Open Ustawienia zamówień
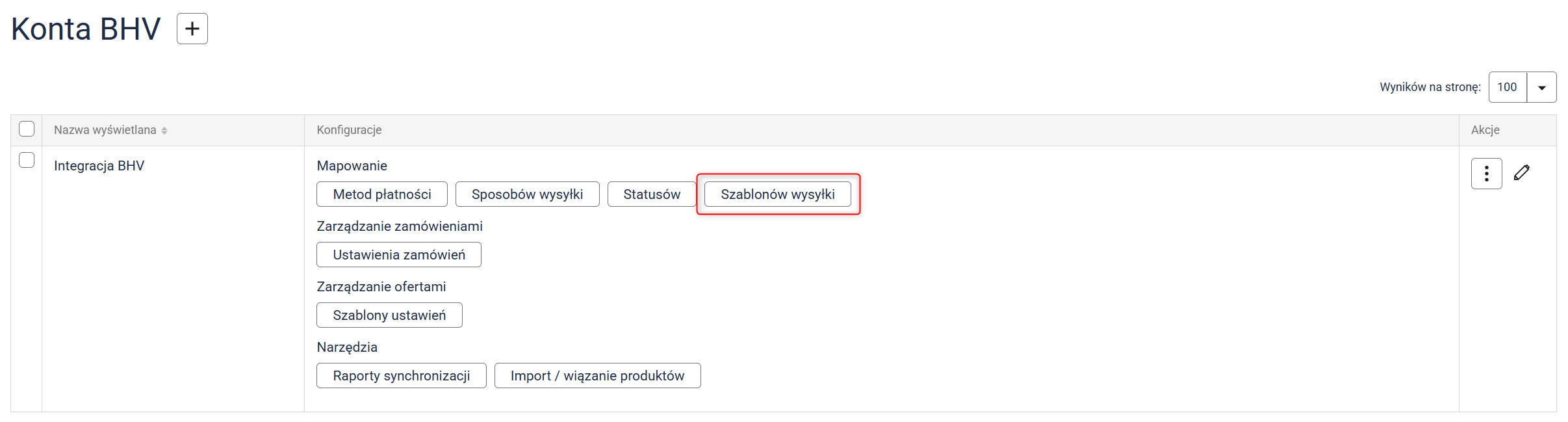This screenshot has width=1568, height=422. pyautogui.click(x=399, y=255)
